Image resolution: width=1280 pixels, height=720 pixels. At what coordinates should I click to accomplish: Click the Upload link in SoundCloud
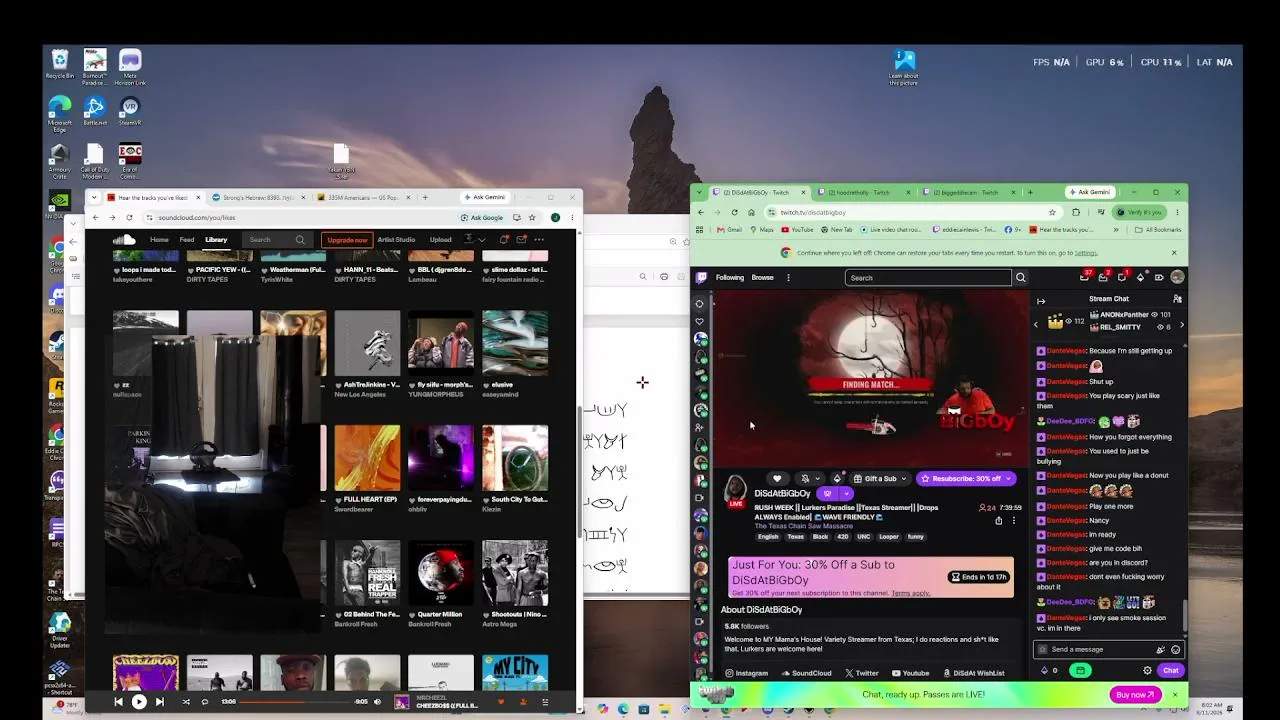pos(440,240)
